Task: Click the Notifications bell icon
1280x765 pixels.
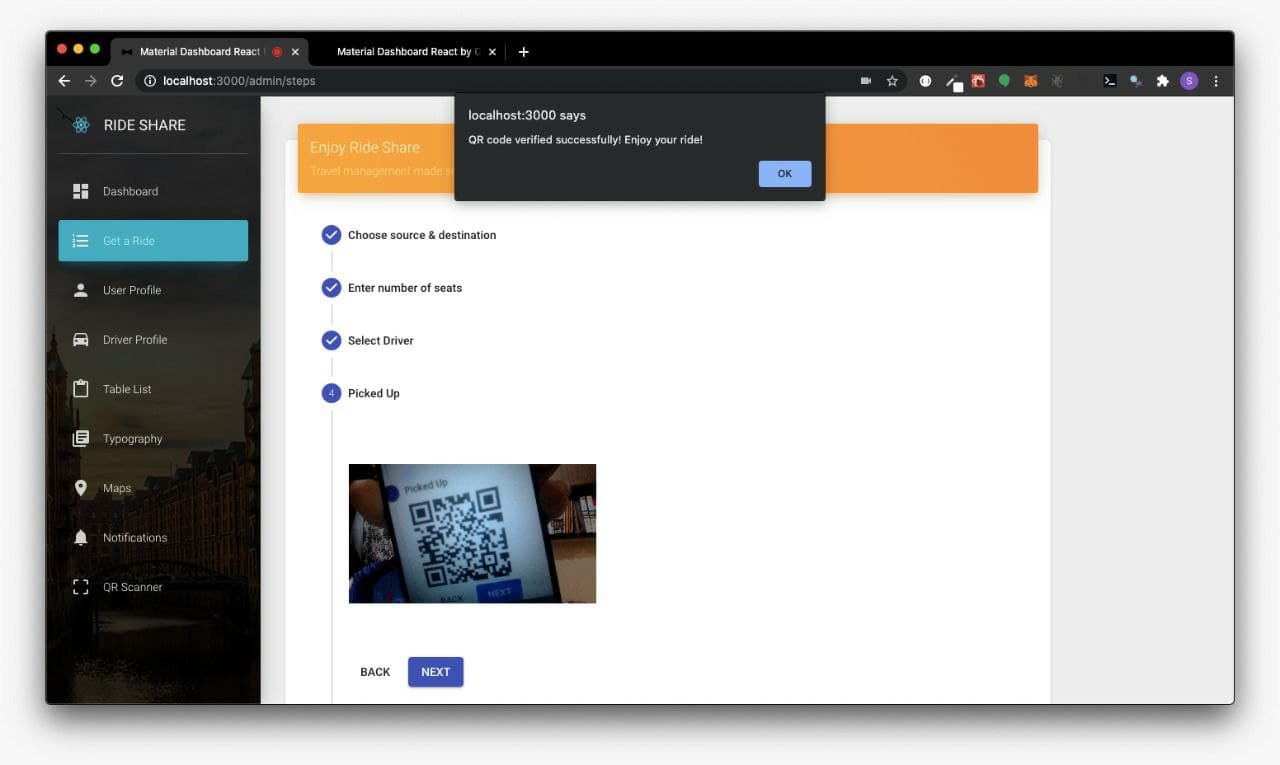Action: click(x=81, y=538)
